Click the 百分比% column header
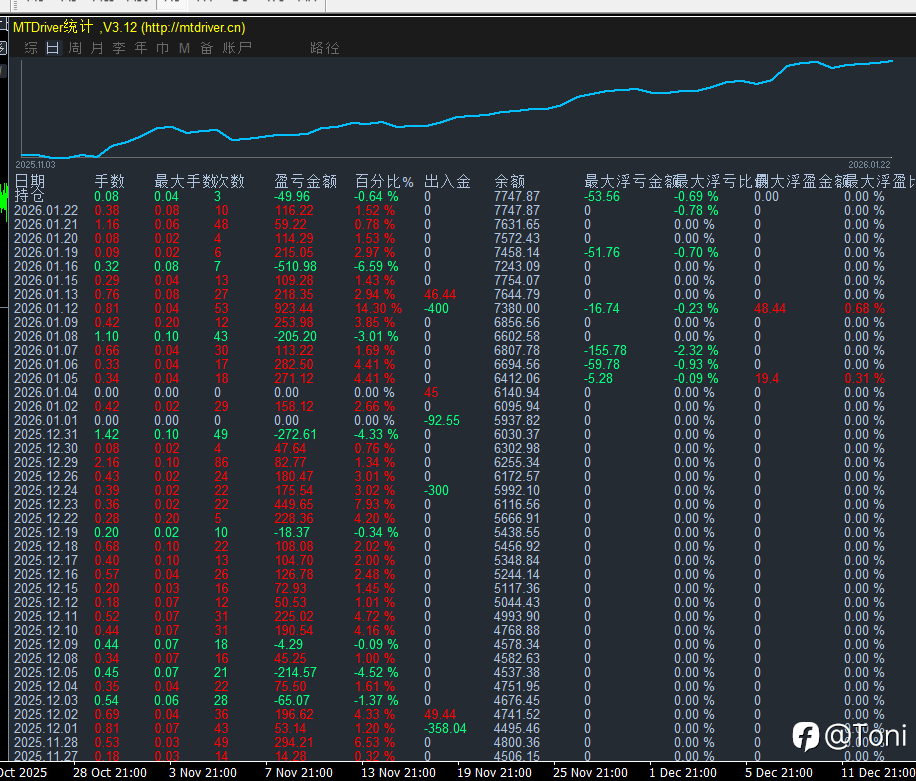The image size is (916, 781). [x=384, y=181]
